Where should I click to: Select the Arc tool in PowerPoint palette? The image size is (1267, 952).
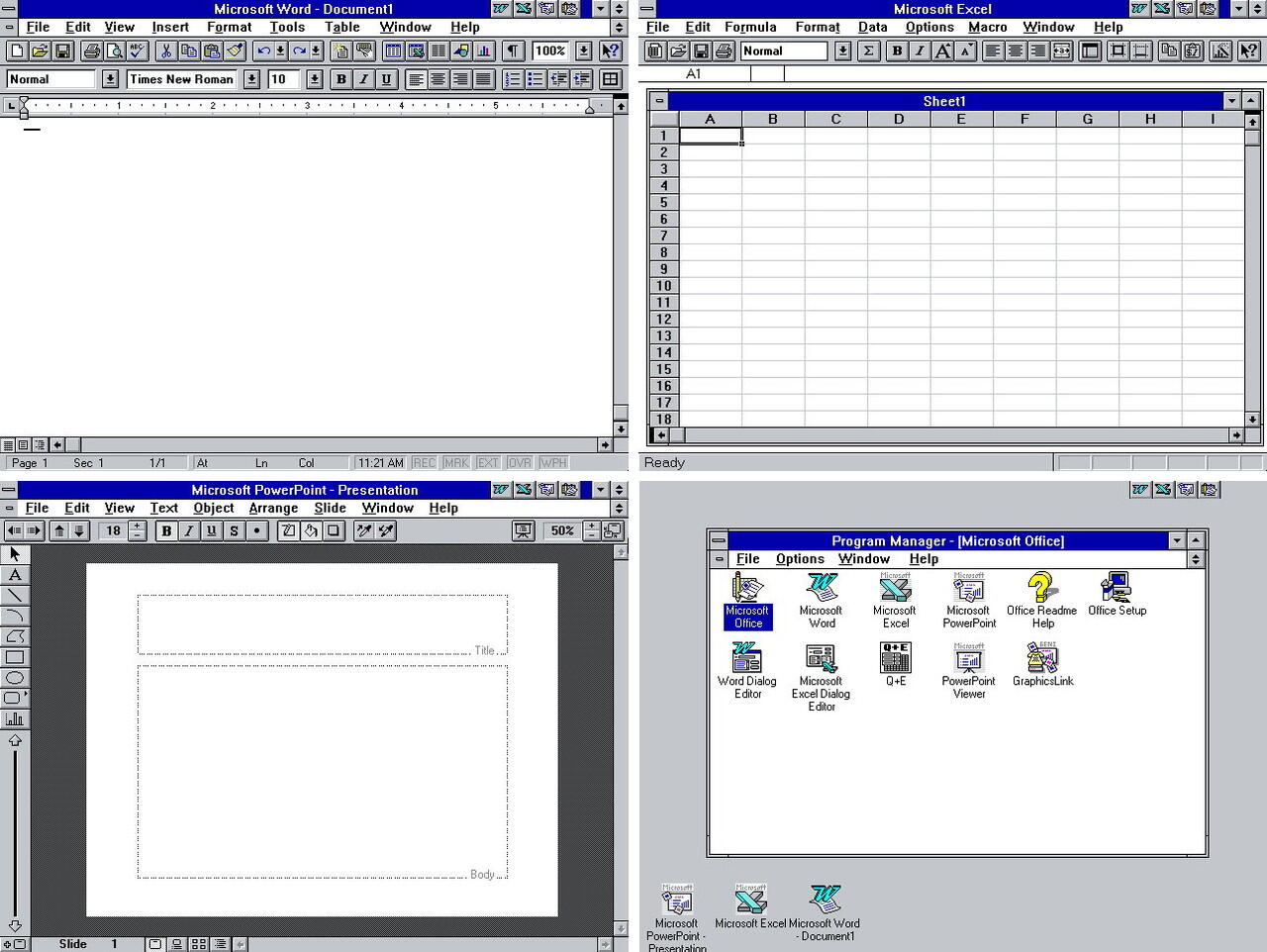coord(15,617)
